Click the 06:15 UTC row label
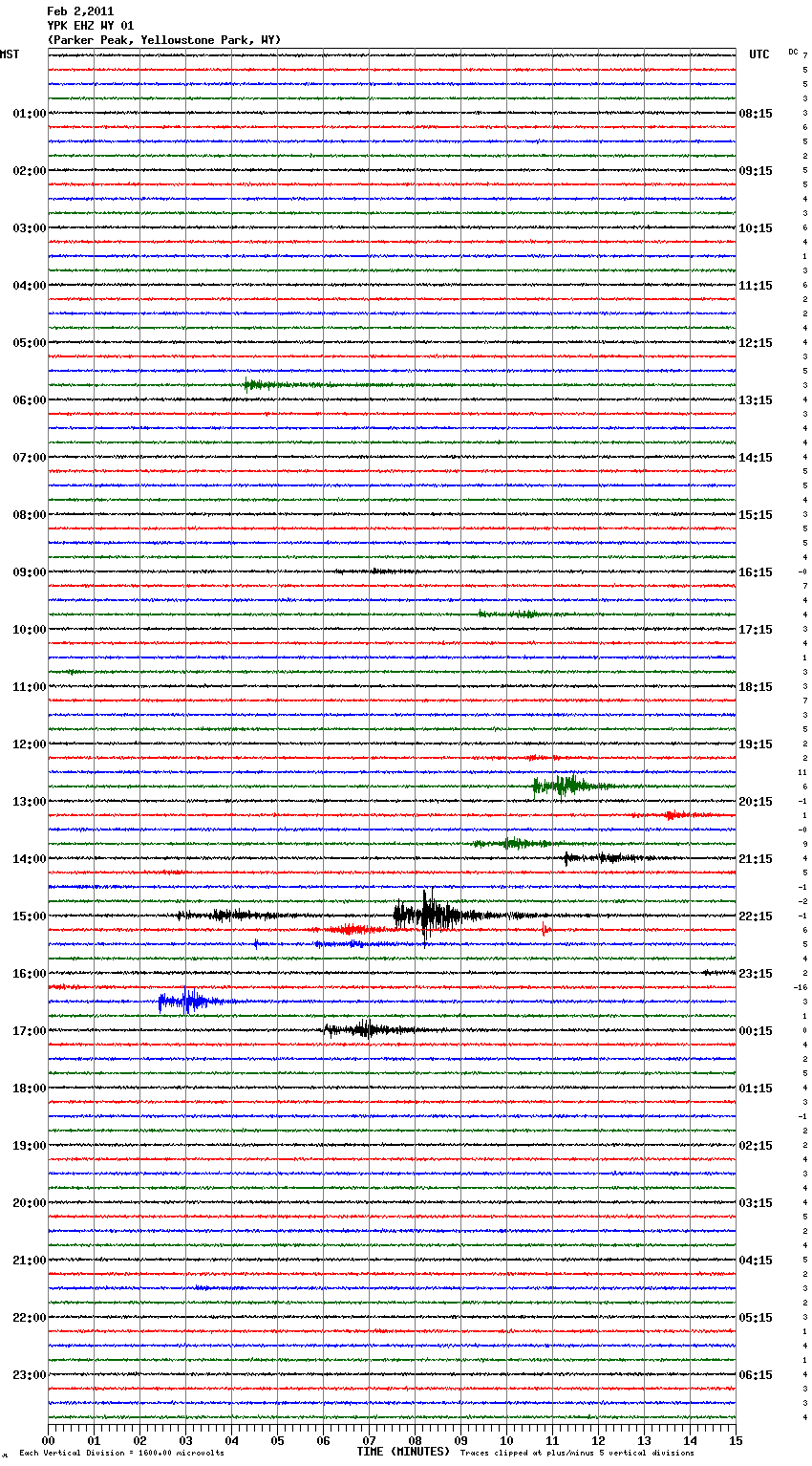Image resolution: width=812 pixels, height=1466 pixels. pyautogui.click(x=756, y=1375)
